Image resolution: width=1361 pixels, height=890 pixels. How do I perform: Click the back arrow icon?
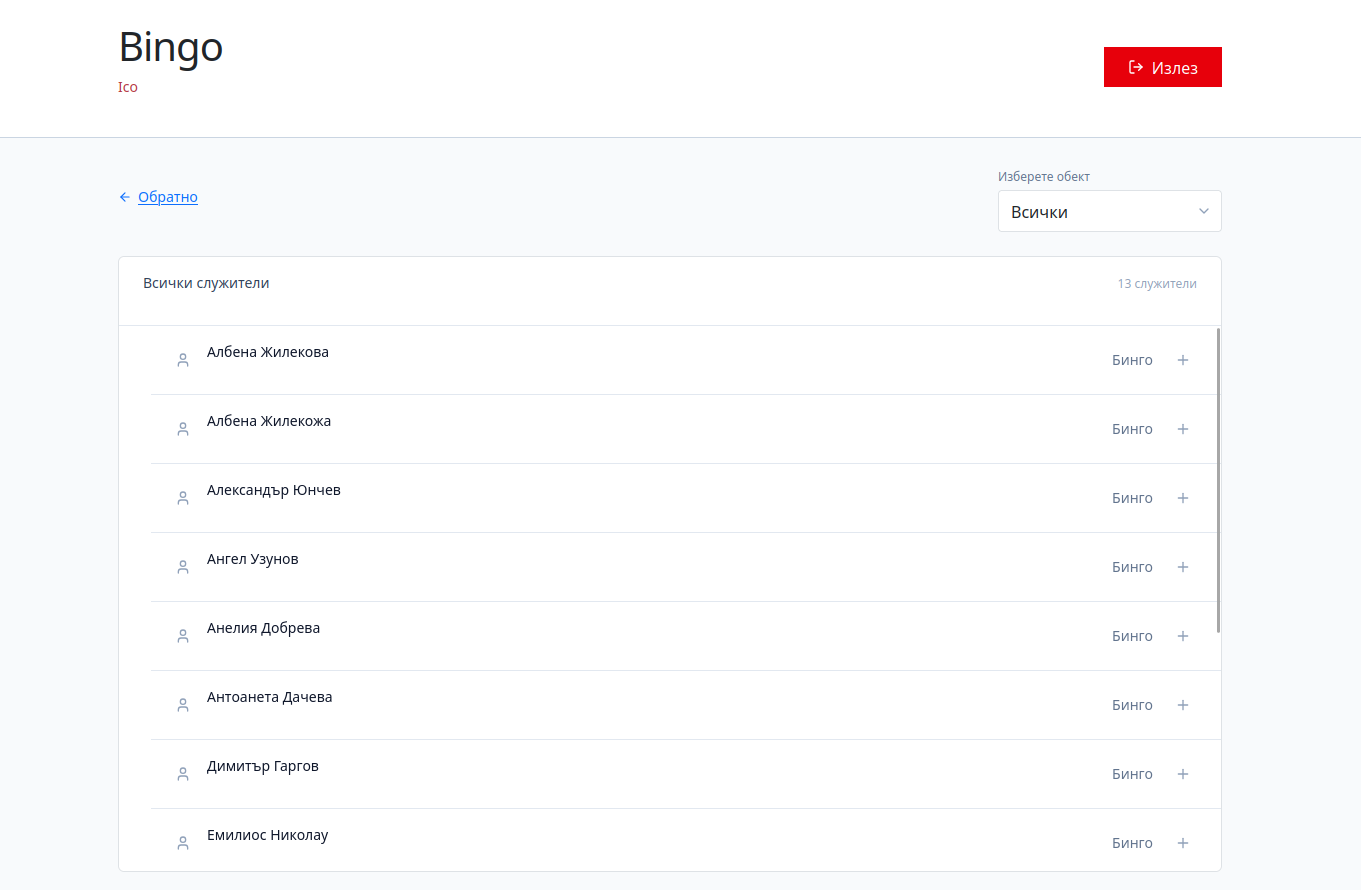[125, 197]
